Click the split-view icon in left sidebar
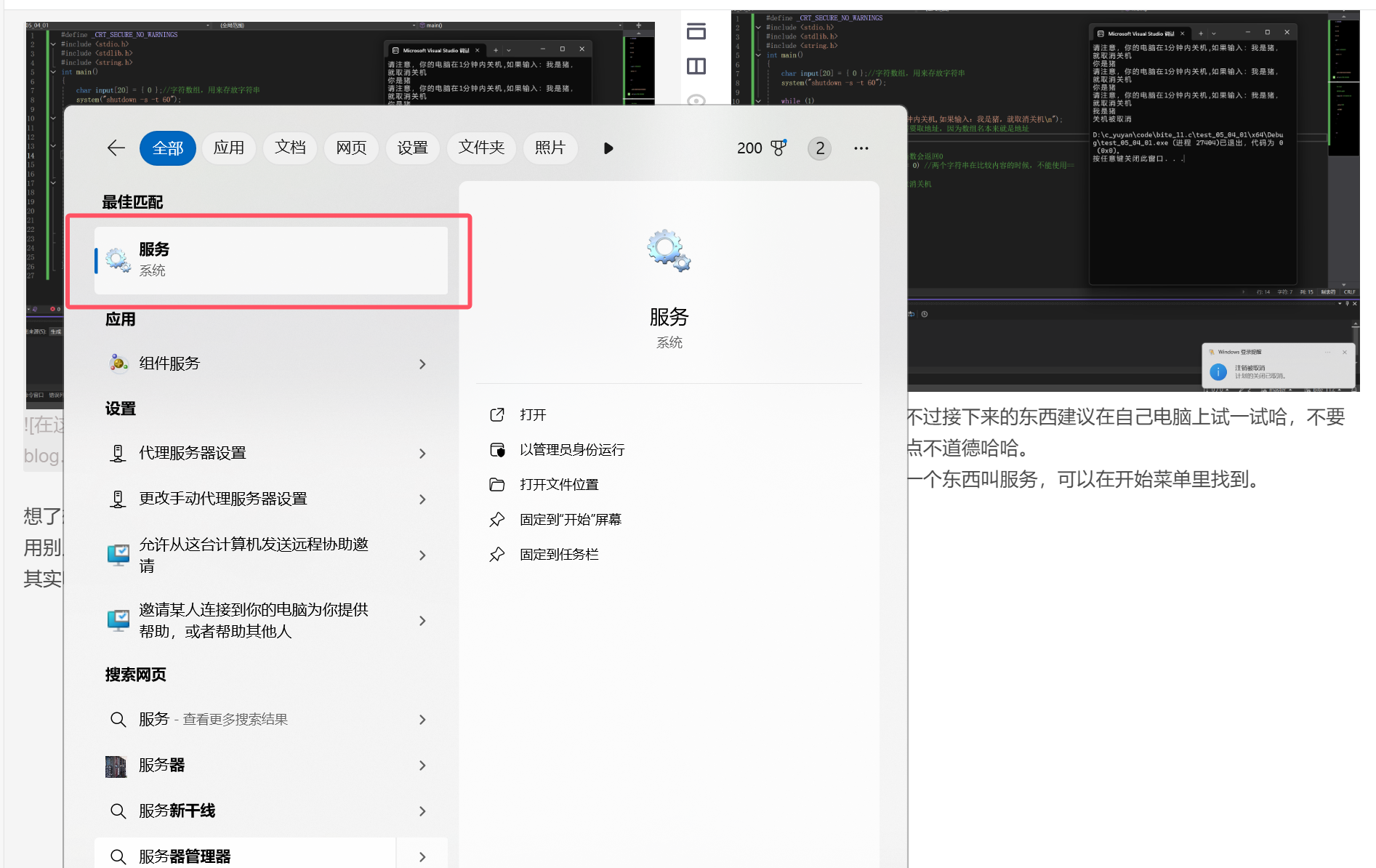Viewport: 1376px width, 868px height. 696,65
